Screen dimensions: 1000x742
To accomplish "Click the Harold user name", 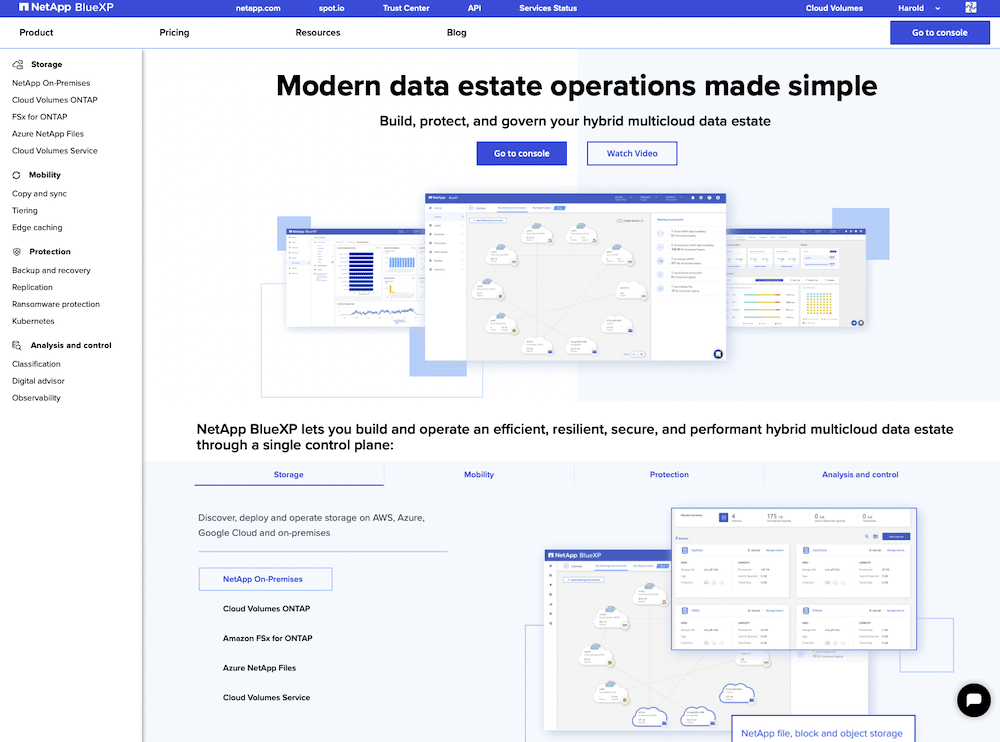I will coord(911,8).
